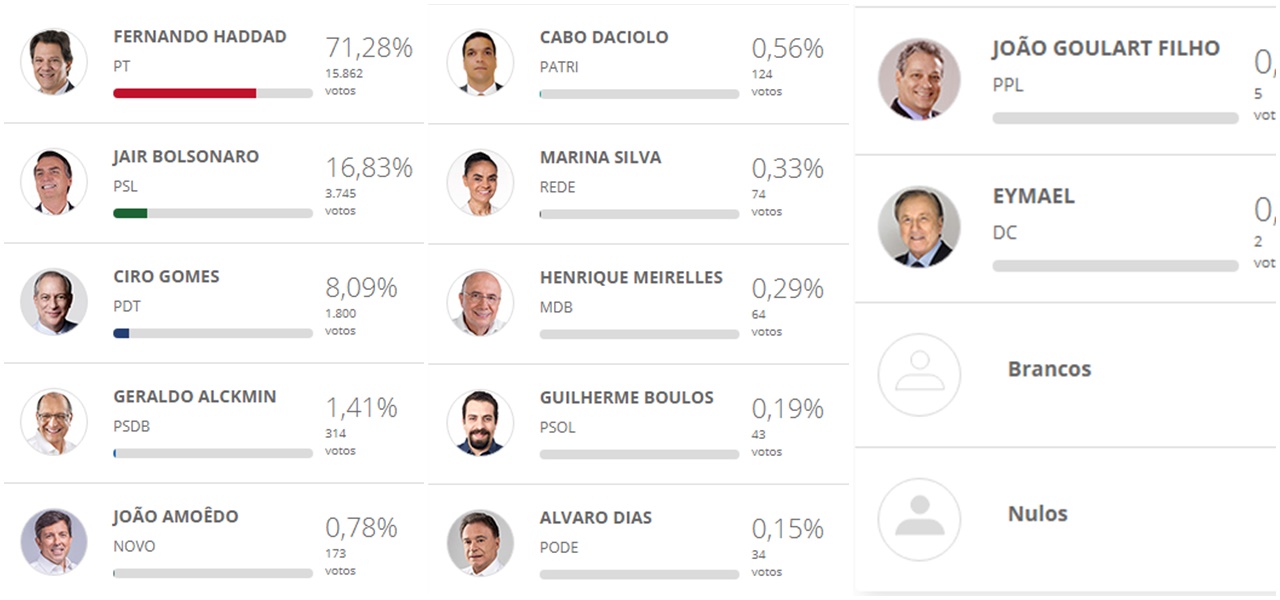This screenshot has width=1280, height=600.
Task: Click the blue PDT vote progress bar
Action: click(121, 333)
